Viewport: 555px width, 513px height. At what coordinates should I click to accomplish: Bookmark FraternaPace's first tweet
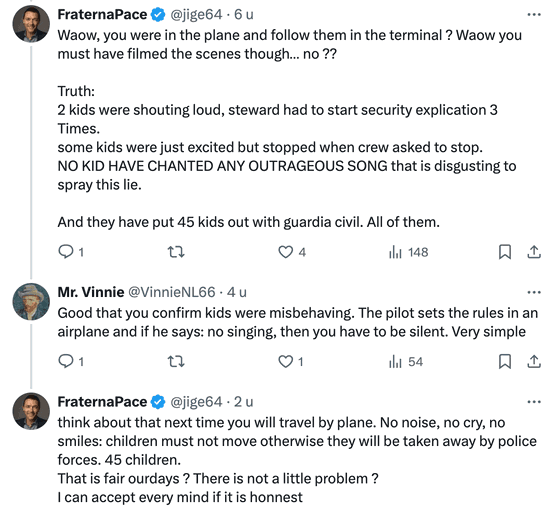click(x=505, y=252)
